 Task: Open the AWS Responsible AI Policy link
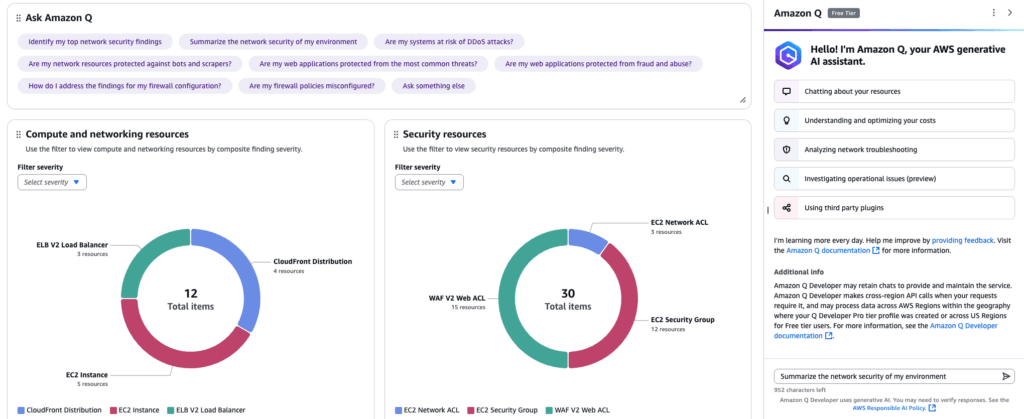(891, 407)
